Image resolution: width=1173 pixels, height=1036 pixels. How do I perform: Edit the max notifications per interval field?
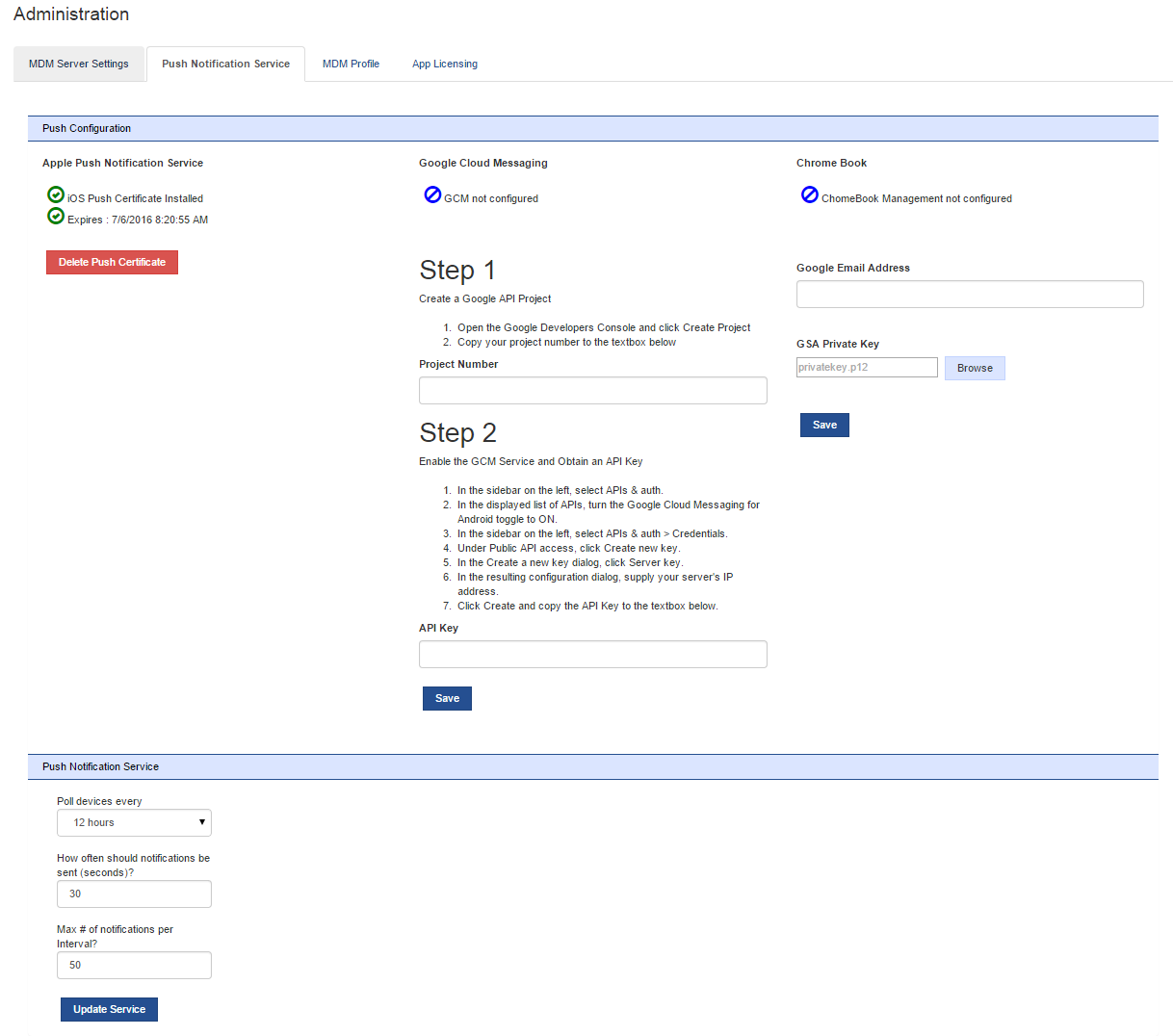(134, 965)
